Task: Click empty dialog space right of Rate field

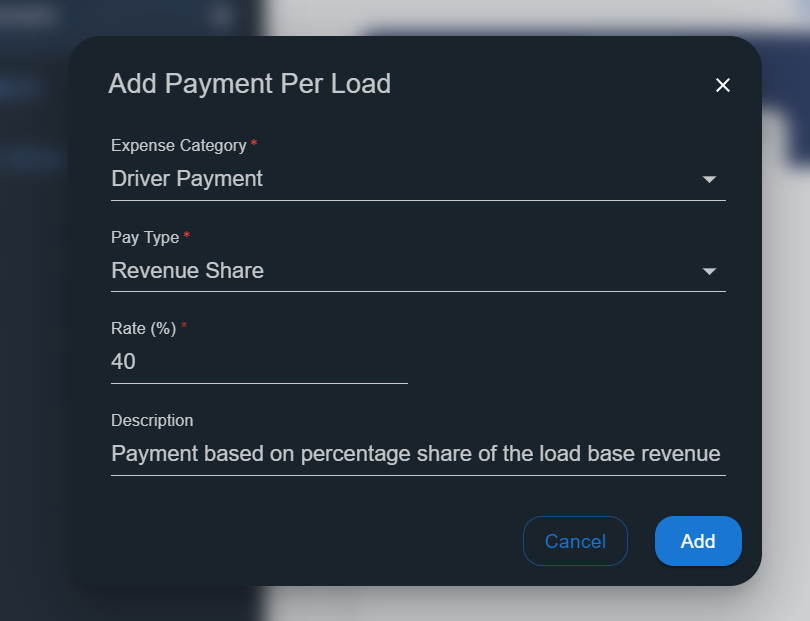Action: pyautogui.click(x=568, y=362)
